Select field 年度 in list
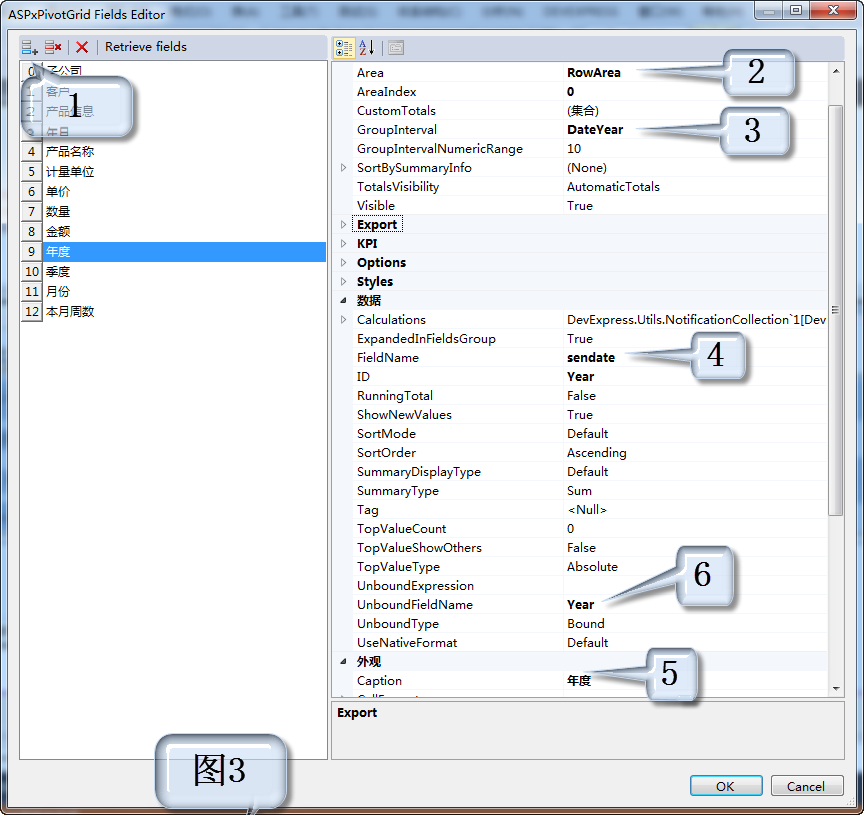 click(x=173, y=252)
